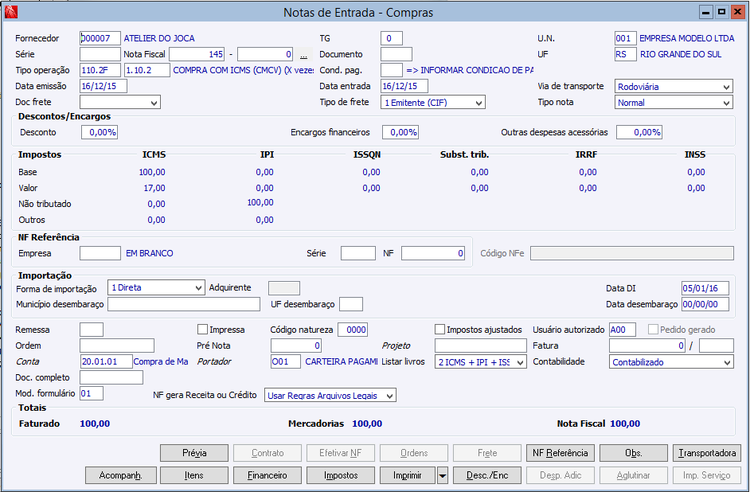
Task: Maximize the Notas de Entrada window
Action: coord(721,12)
